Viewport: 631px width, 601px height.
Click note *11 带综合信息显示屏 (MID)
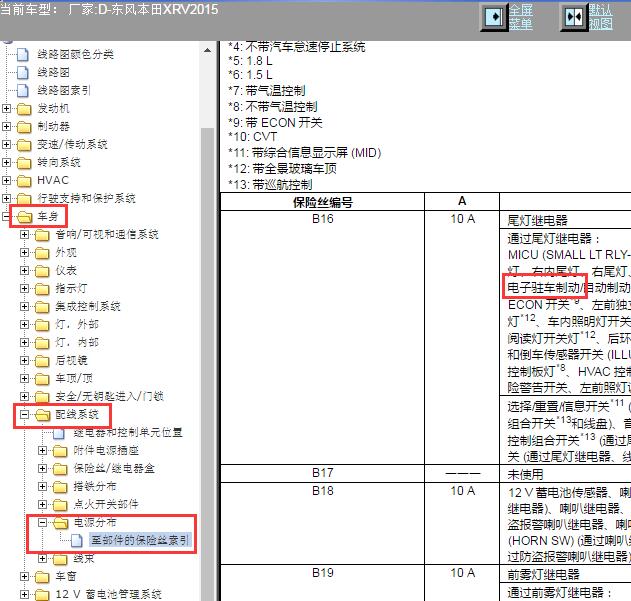click(305, 153)
